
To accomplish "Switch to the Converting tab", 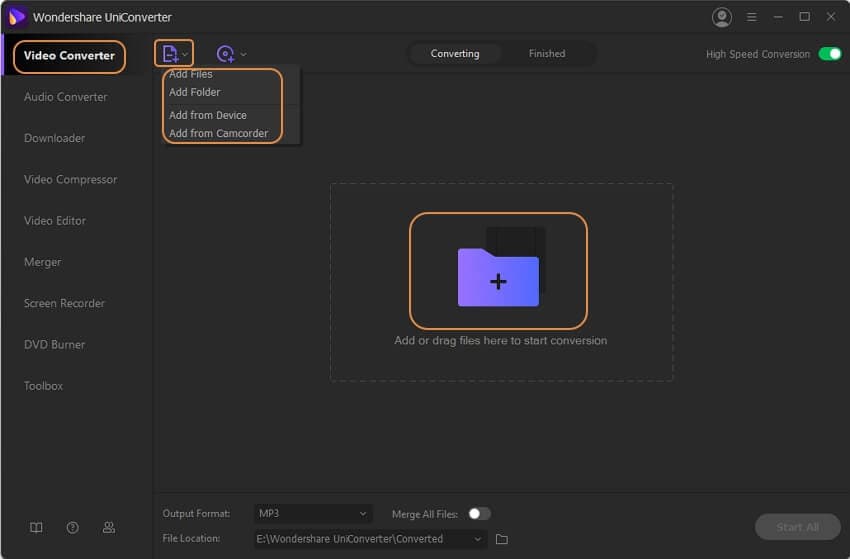I will tap(455, 54).
